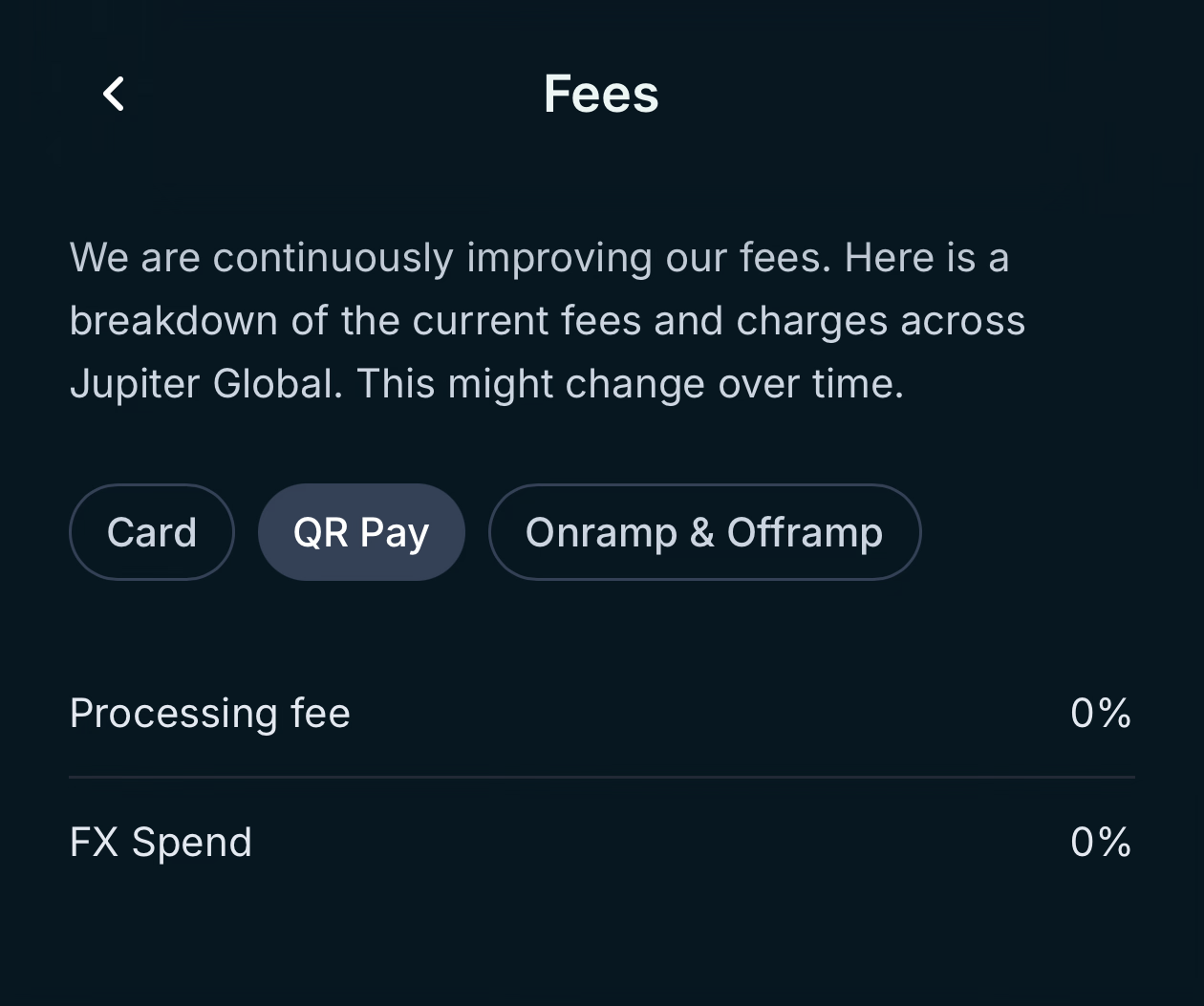Tap the 0% value for Processing fee
Viewport: 1204px width, 1006px height.
(x=1101, y=712)
